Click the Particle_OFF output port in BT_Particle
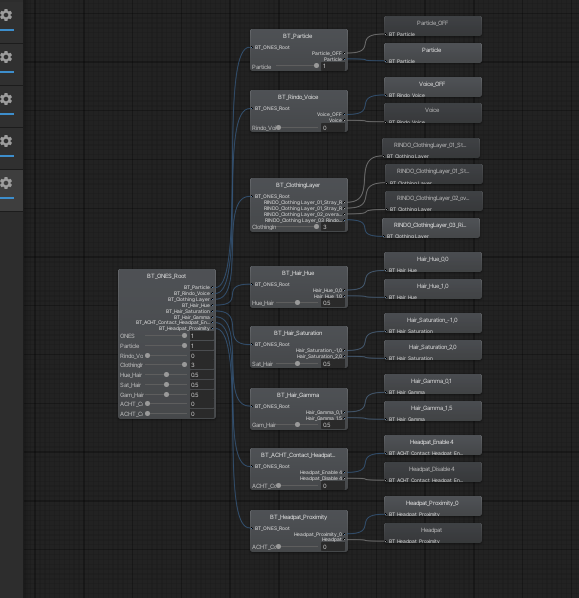 [x=344, y=53]
